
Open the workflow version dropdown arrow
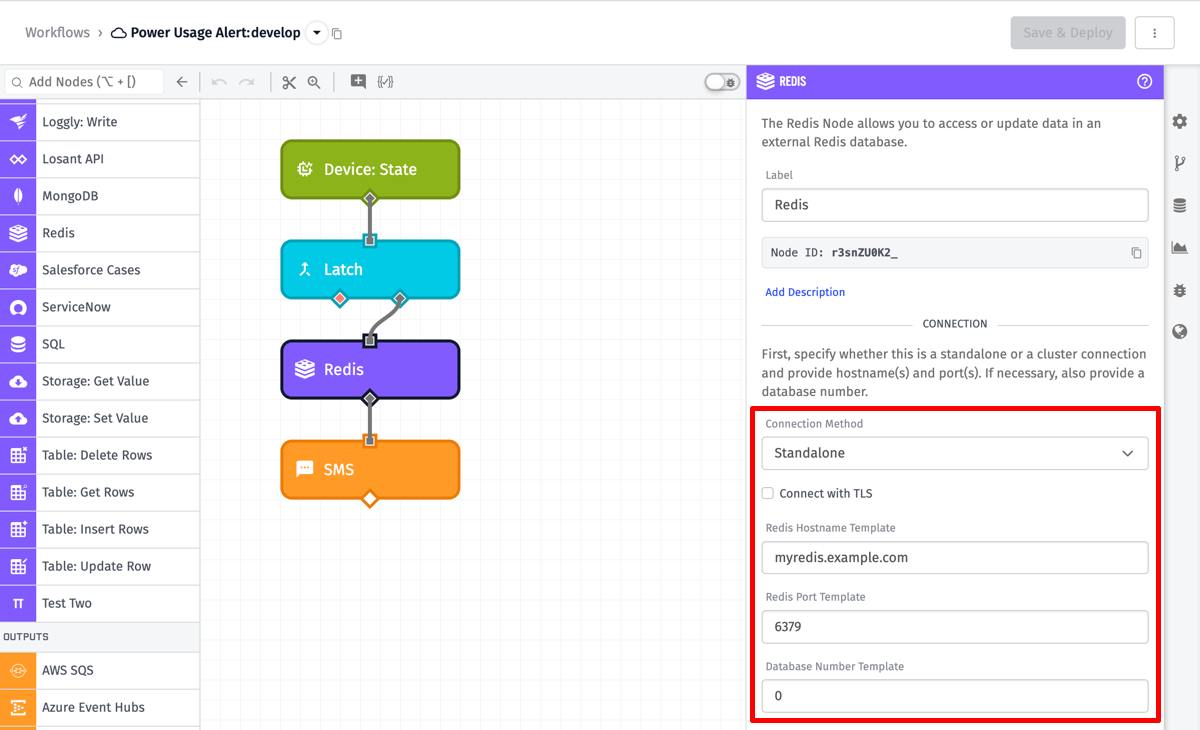317,33
